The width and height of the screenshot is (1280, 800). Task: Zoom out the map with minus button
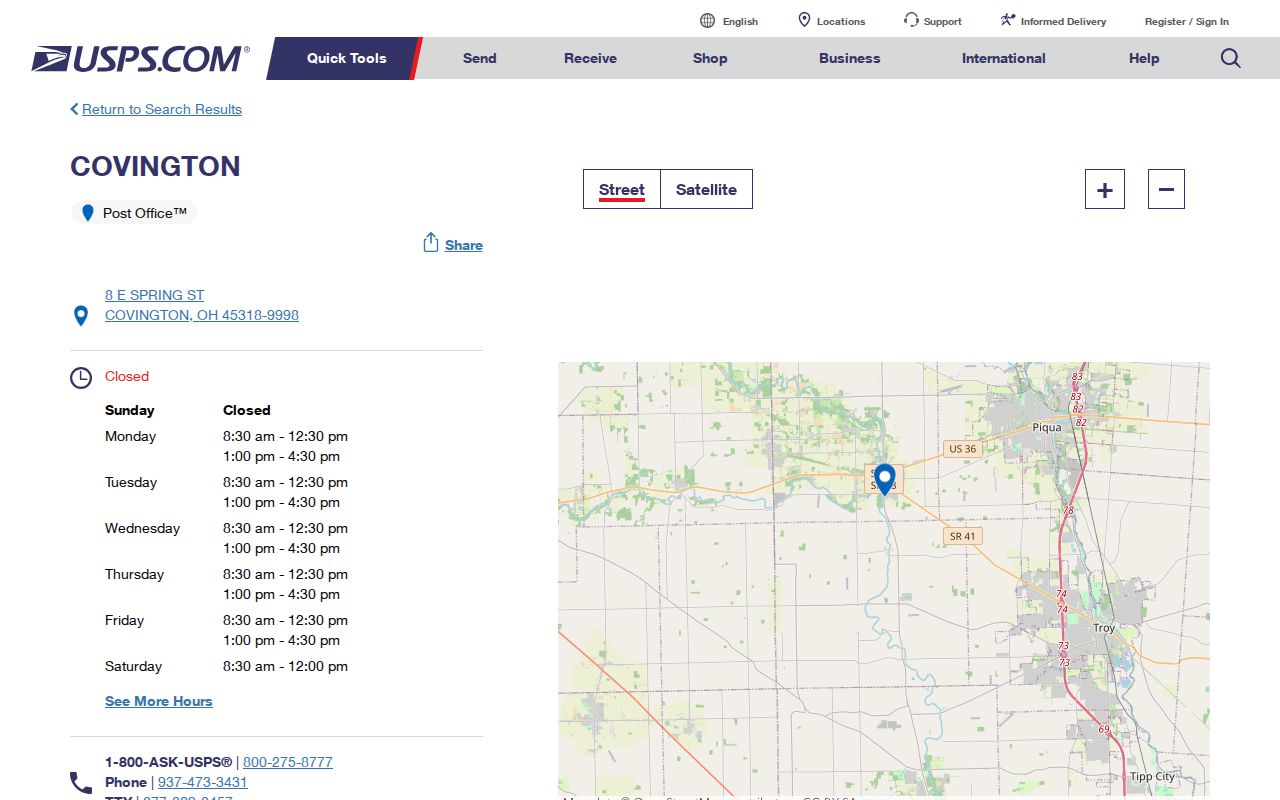[x=1166, y=189]
